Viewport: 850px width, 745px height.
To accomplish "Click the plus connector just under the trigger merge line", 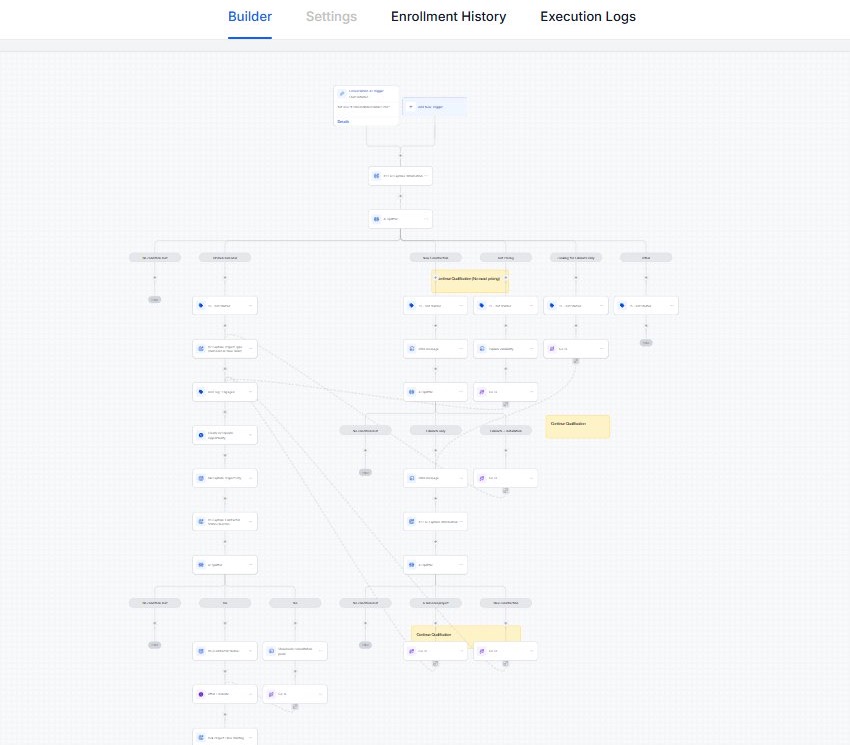I will click(x=401, y=156).
